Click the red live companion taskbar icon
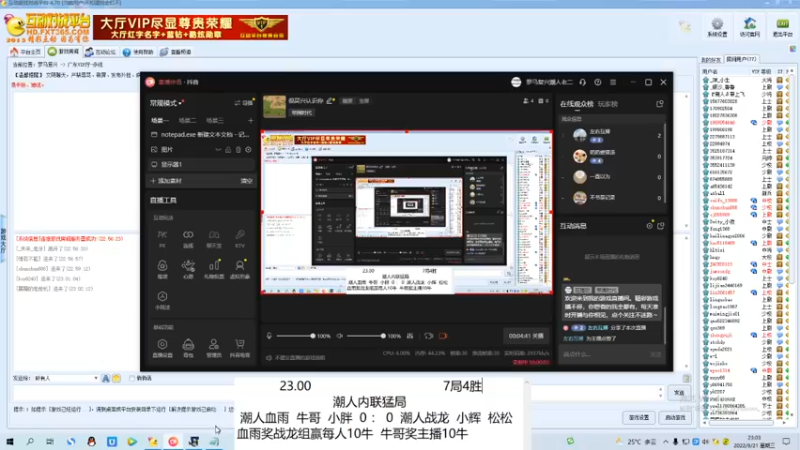This screenshot has height=450, width=800. (x=173, y=441)
